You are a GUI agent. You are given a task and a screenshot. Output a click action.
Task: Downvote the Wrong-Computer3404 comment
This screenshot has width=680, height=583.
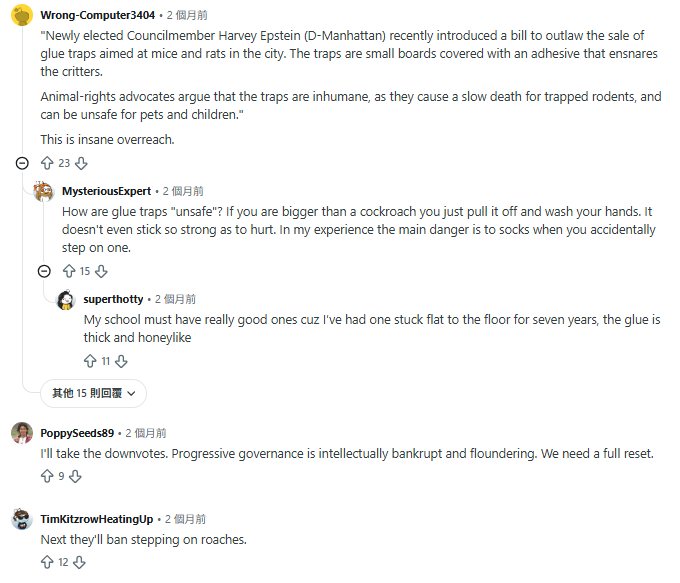(x=81, y=164)
